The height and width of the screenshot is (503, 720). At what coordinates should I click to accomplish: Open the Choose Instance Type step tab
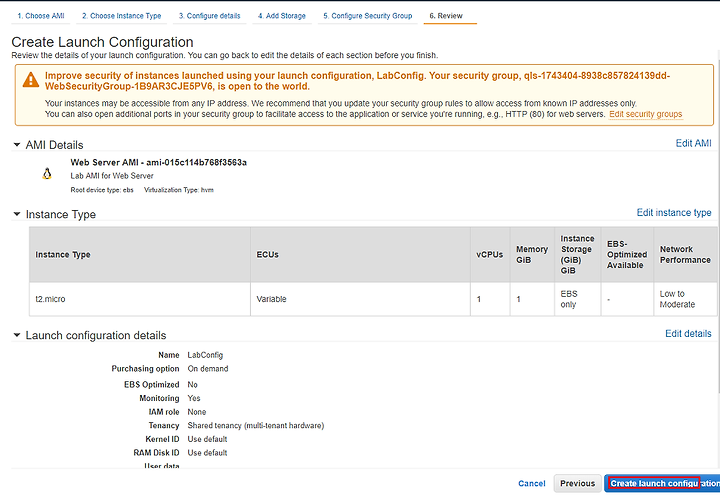pos(121,16)
